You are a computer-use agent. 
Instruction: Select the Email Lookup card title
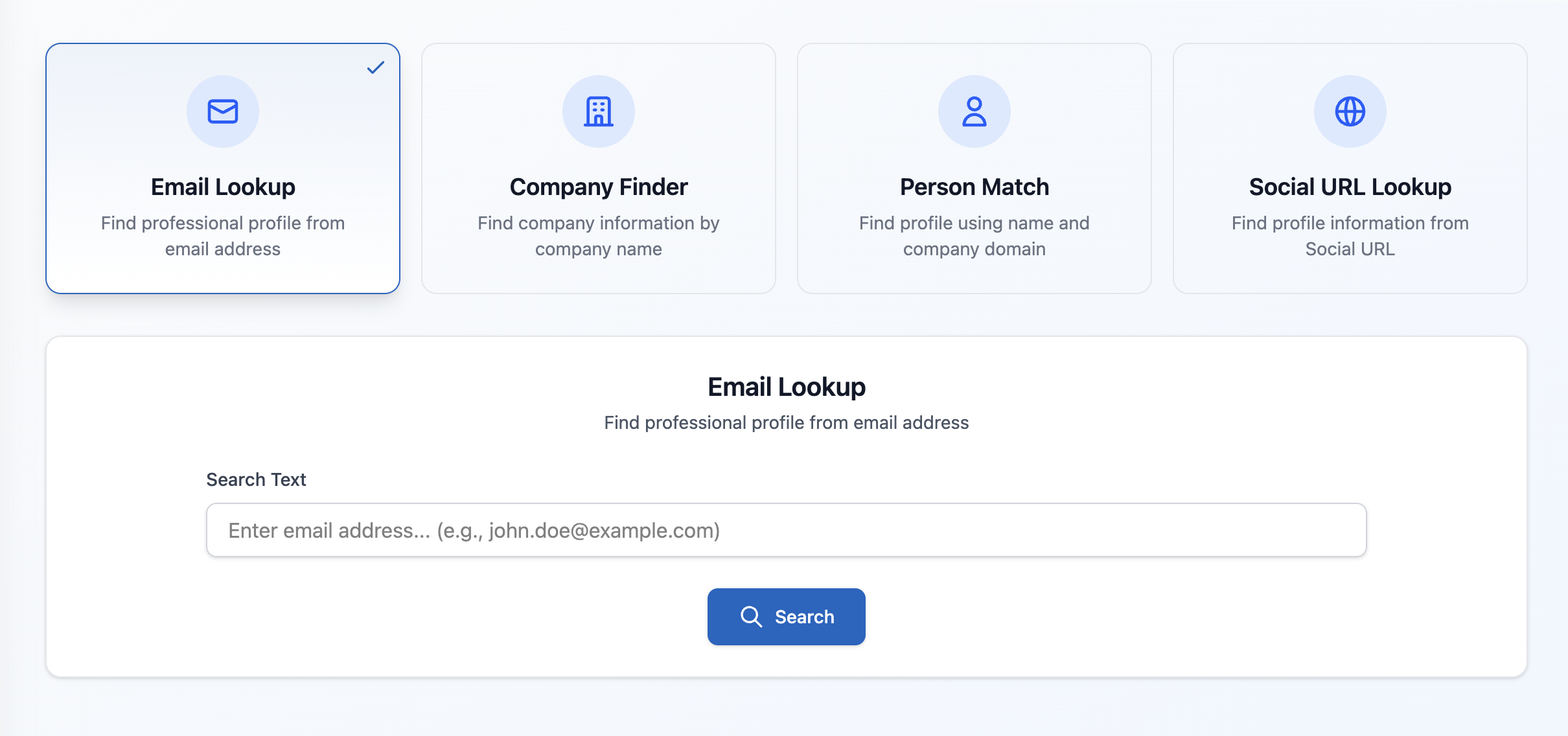pyautogui.click(x=223, y=187)
